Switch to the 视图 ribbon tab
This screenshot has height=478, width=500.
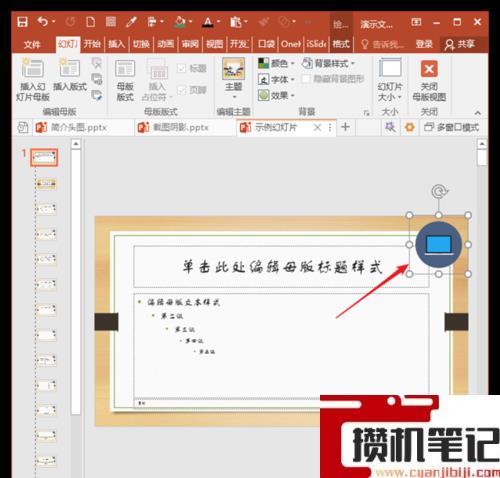point(215,44)
